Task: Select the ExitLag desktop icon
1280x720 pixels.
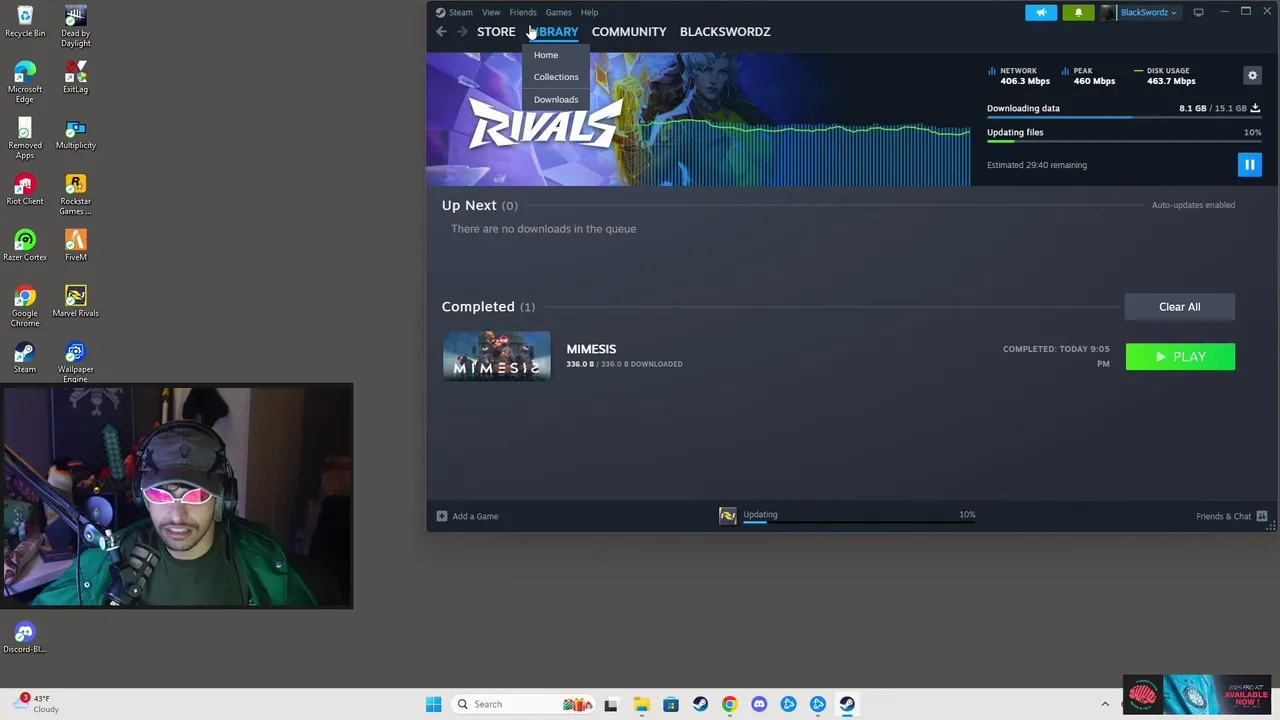Action: pyautogui.click(x=75, y=78)
